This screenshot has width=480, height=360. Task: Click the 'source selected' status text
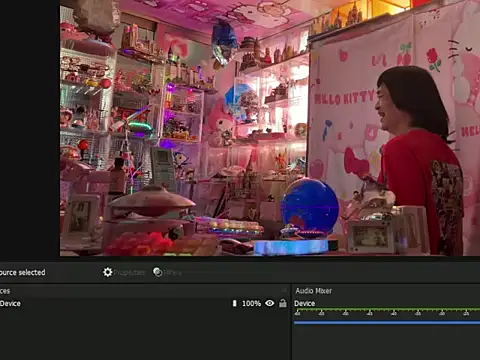point(22,272)
